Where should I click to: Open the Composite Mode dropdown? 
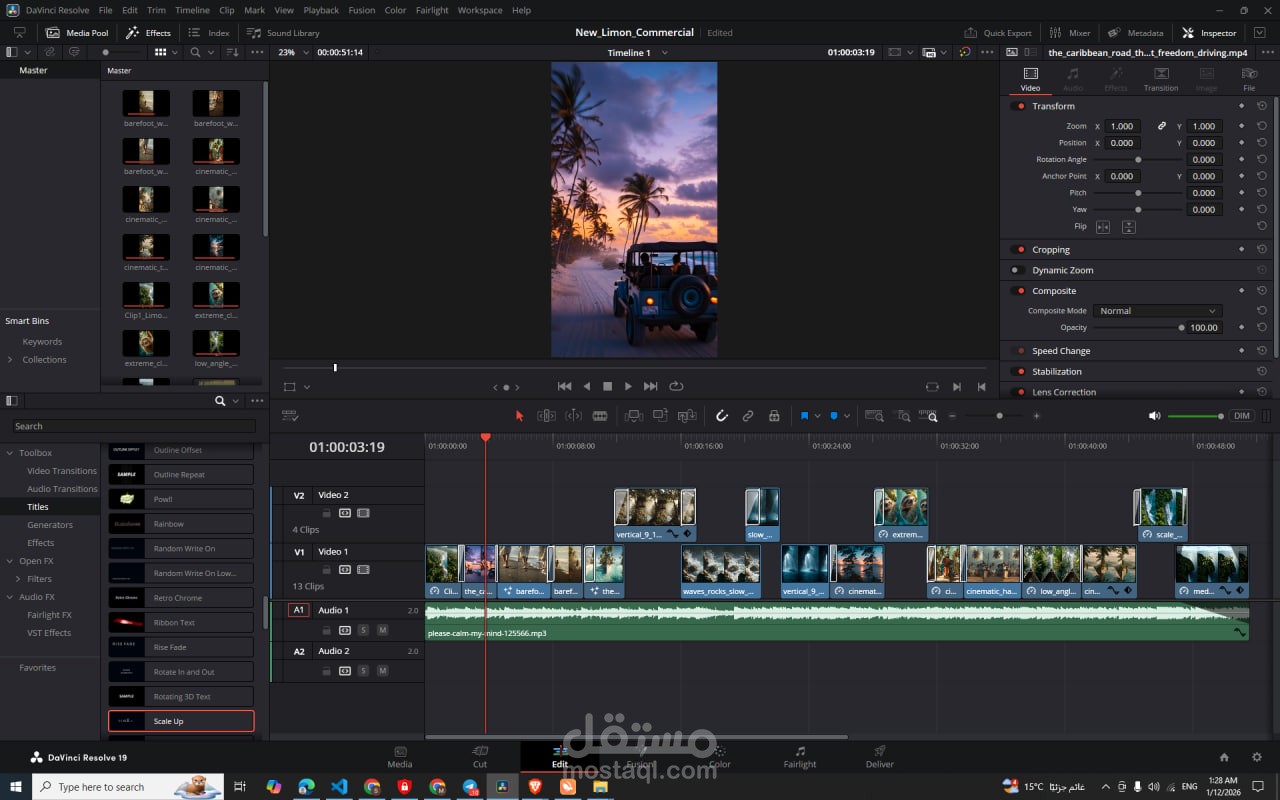coord(1157,311)
